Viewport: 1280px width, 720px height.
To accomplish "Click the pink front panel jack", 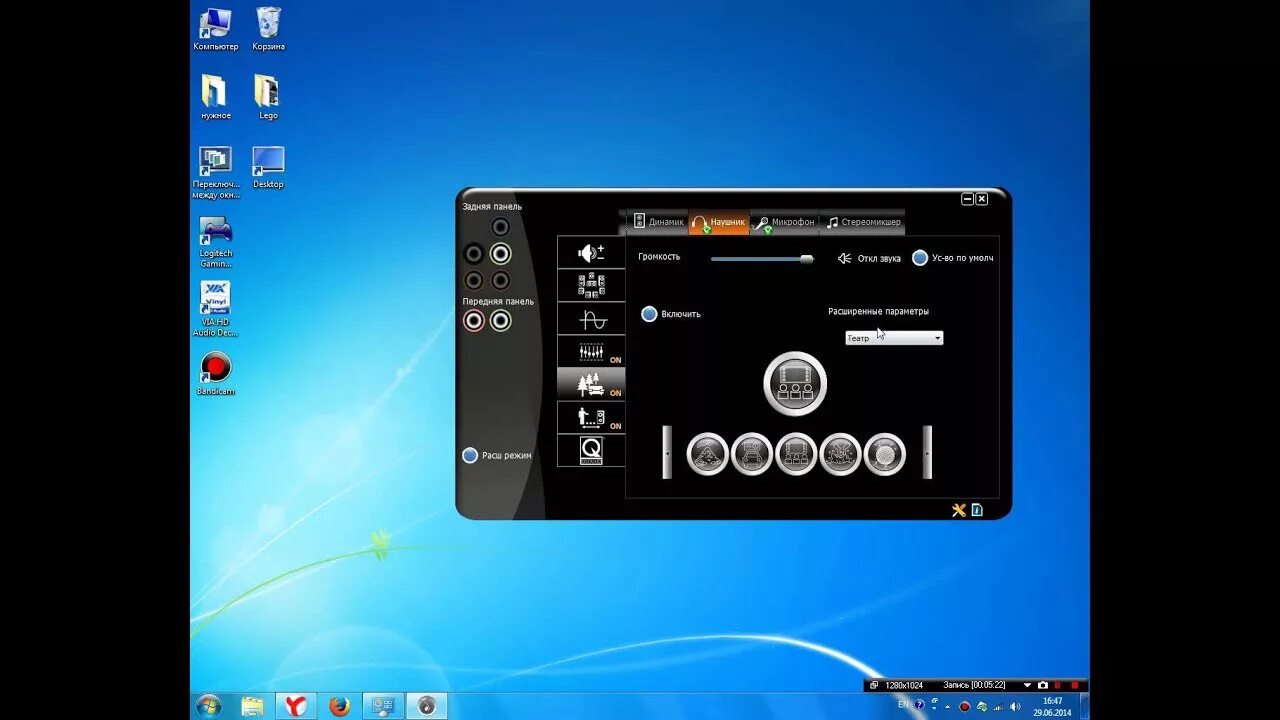I will tap(474, 320).
